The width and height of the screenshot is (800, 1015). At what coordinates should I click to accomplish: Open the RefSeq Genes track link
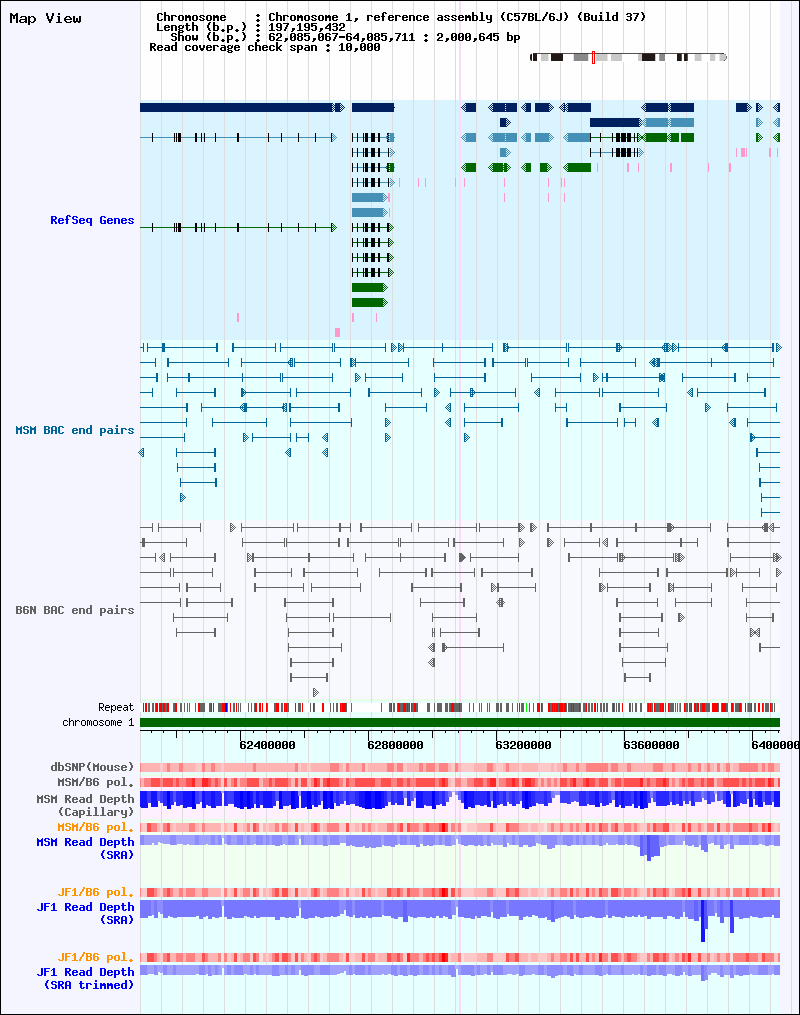pyautogui.click(x=92, y=220)
